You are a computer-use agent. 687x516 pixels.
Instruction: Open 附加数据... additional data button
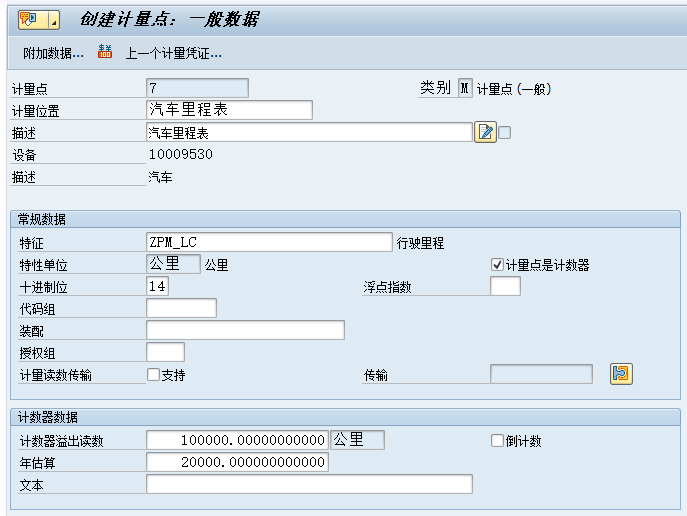pos(53,53)
